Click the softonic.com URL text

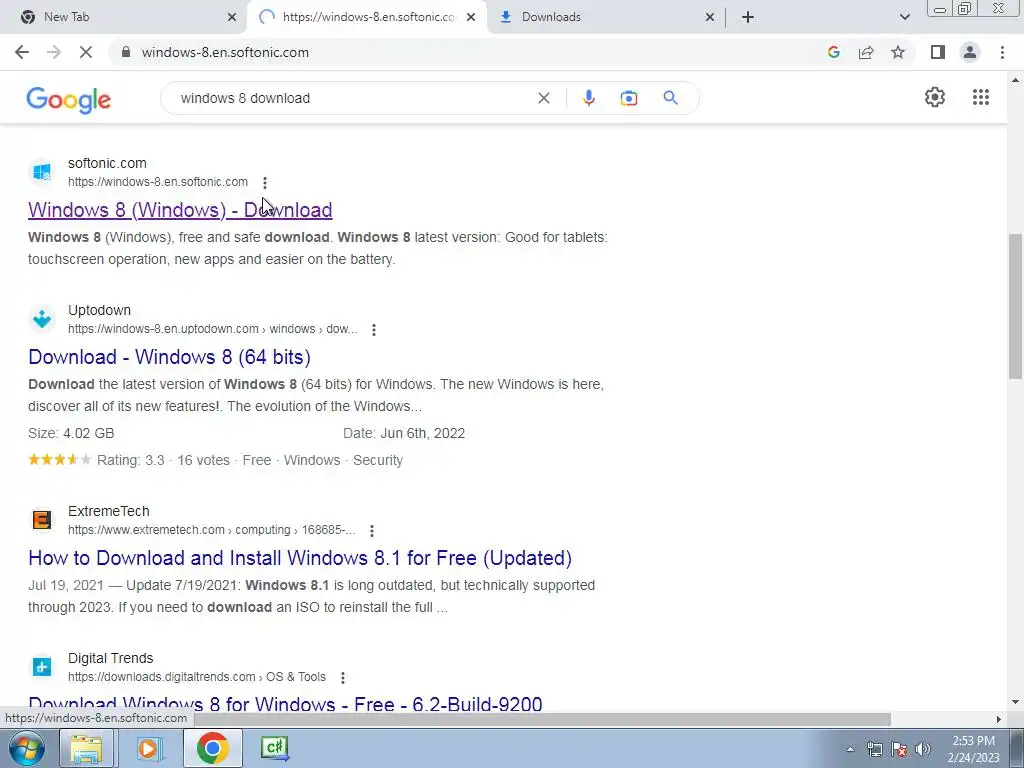click(158, 182)
